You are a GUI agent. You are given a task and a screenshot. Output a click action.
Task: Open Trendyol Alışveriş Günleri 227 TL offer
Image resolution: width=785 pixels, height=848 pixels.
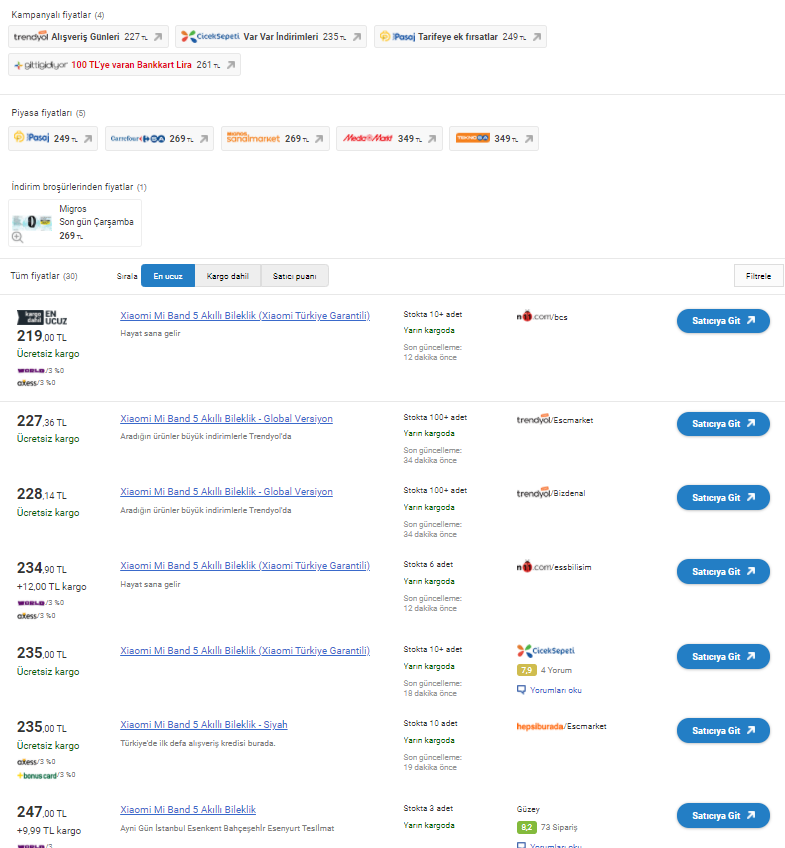[x=88, y=37]
